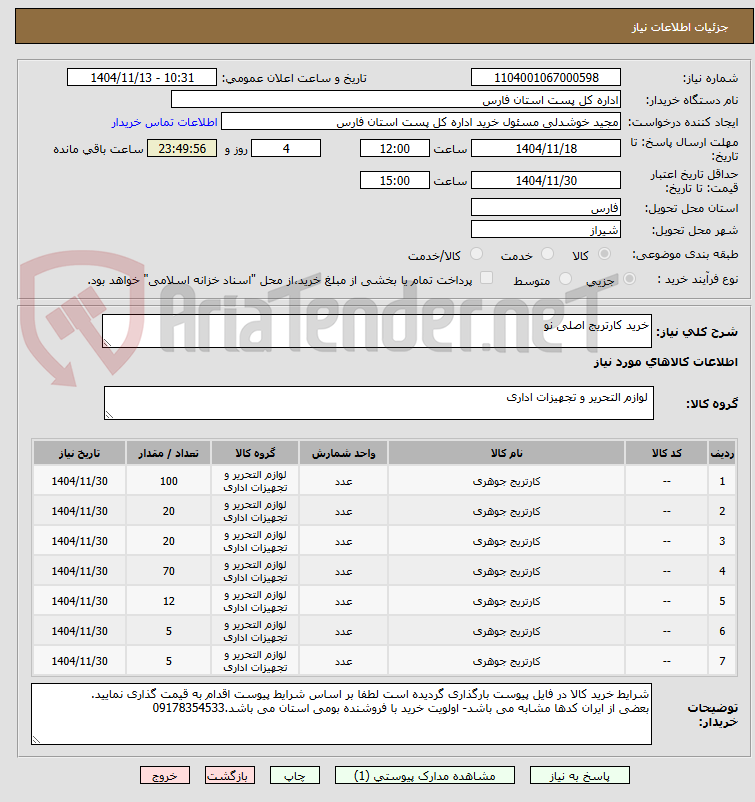
Task: Click the date 1404/11/30 in row 6
Action: [x=80, y=631]
